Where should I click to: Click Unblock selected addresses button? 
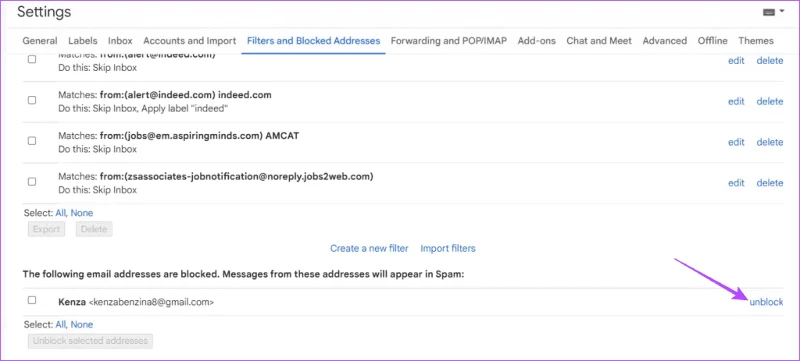click(90, 341)
